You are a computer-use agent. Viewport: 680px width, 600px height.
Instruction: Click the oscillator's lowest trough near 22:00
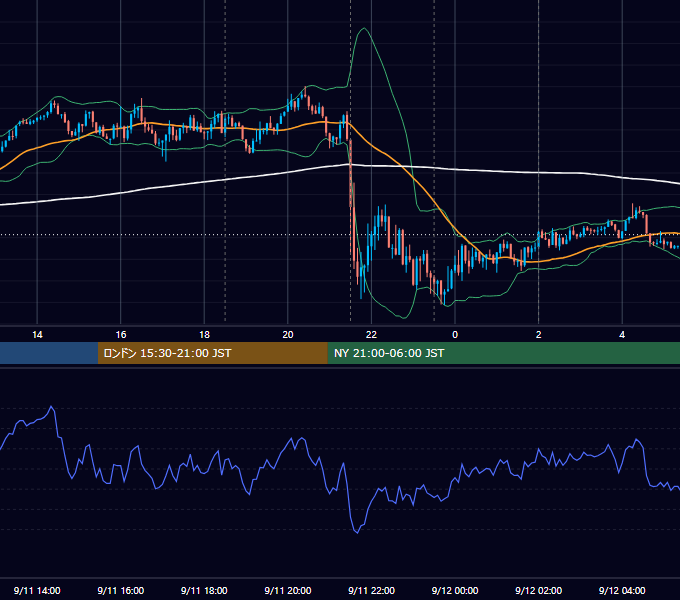[x=357, y=532]
